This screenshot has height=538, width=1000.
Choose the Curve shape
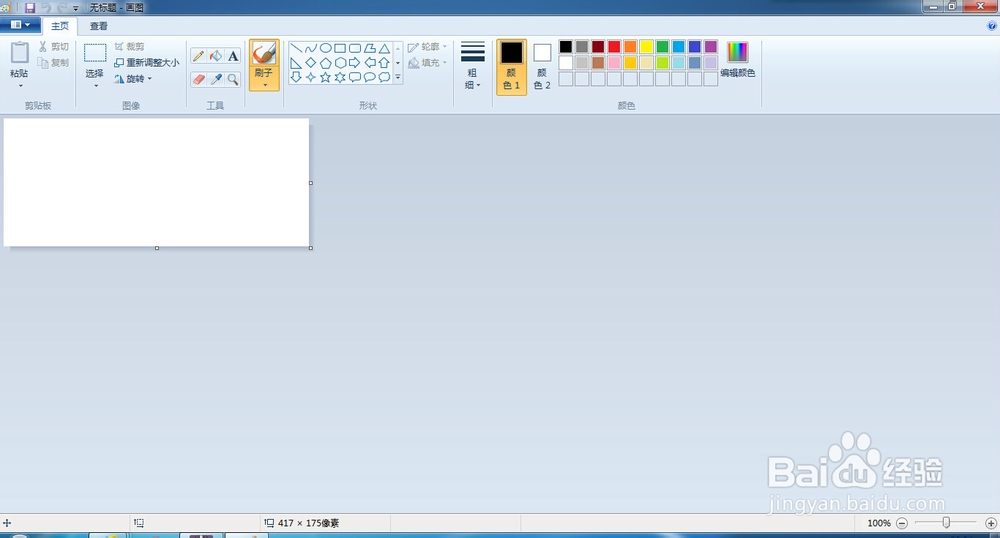(x=311, y=48)
